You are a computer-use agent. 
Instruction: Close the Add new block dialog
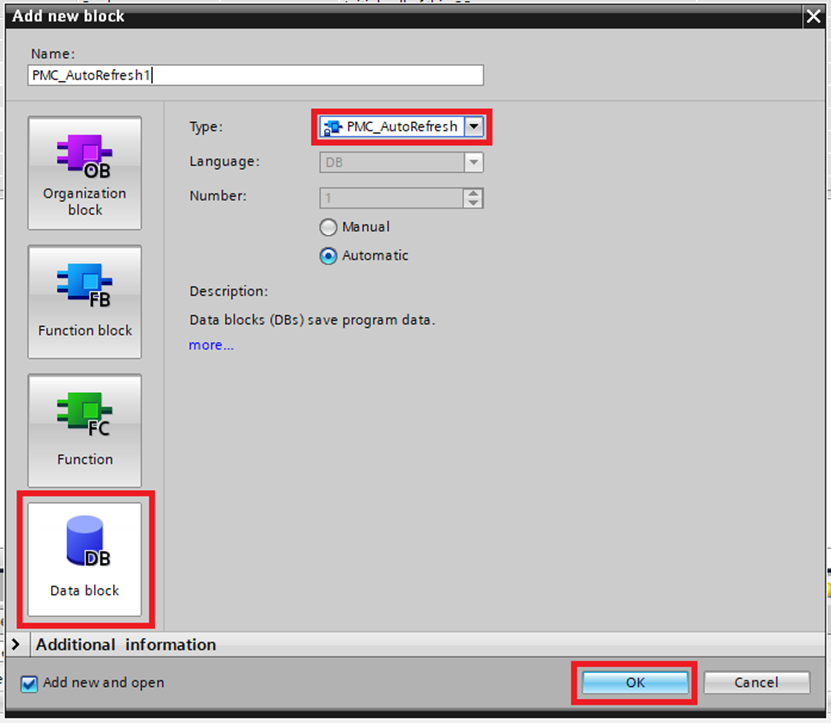[x=813, y=16]
